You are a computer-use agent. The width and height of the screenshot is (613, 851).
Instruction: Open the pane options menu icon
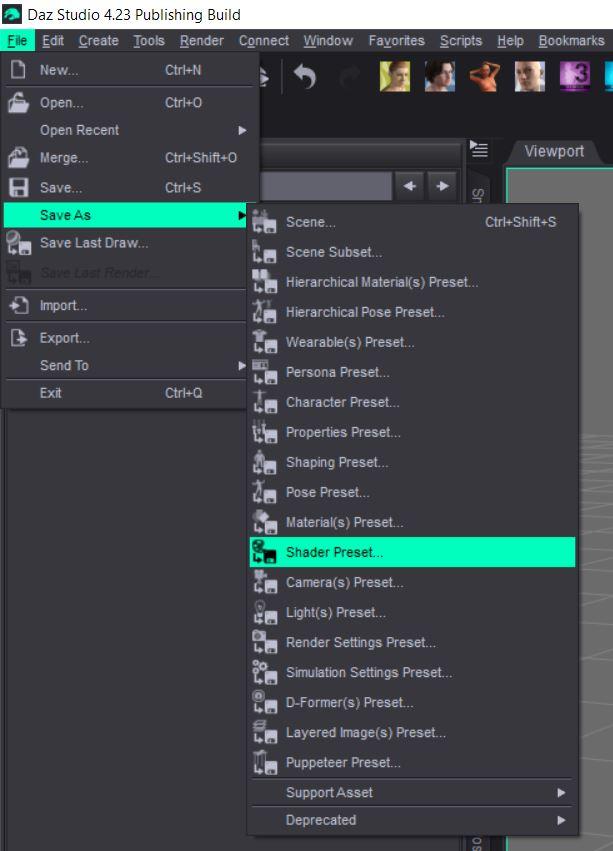pyautogui.click(x=480, y=150)
